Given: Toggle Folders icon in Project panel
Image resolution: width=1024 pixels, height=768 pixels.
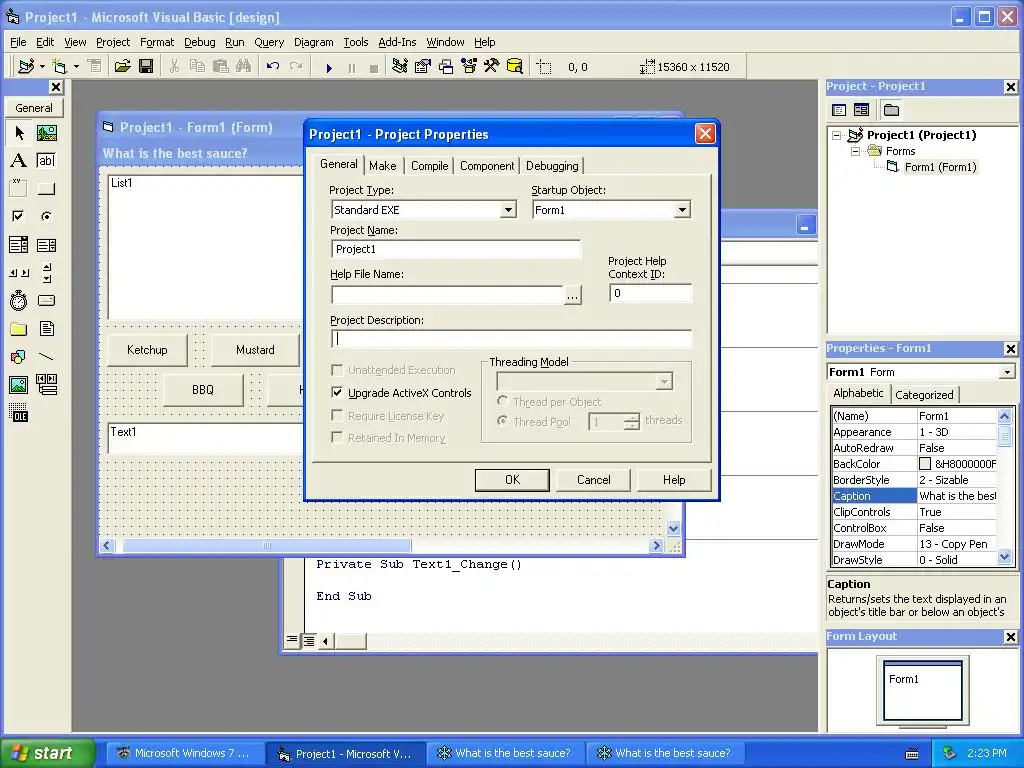Looking at the screenshot, I should tap(891, 110).
